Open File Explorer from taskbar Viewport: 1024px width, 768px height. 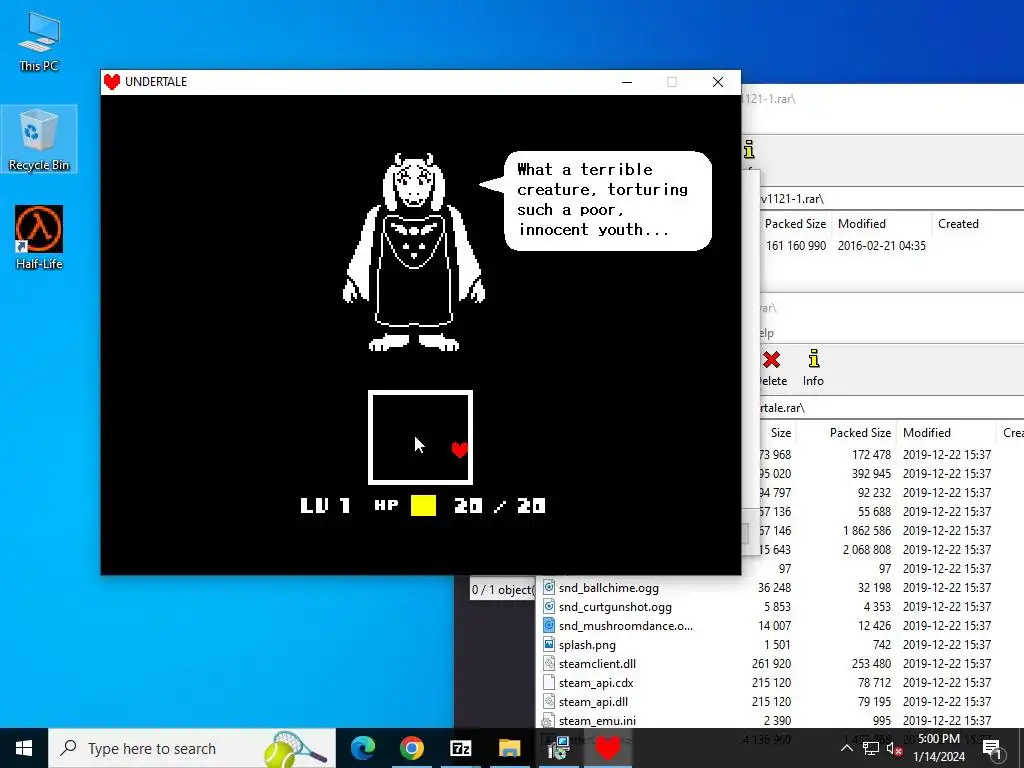(509, 748)
